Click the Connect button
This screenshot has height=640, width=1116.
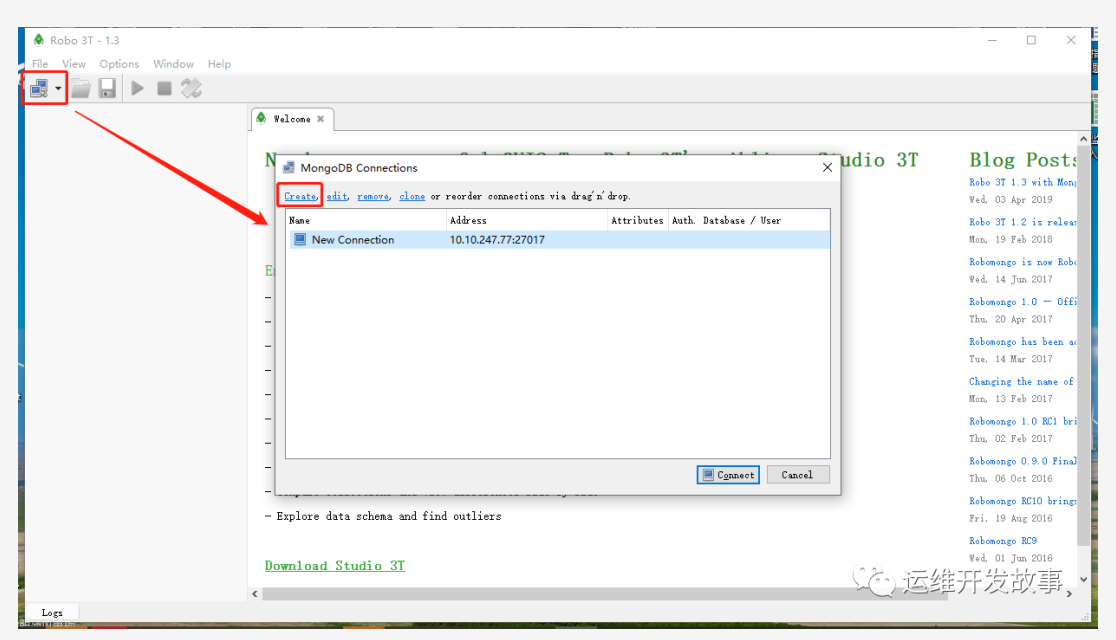728,475
